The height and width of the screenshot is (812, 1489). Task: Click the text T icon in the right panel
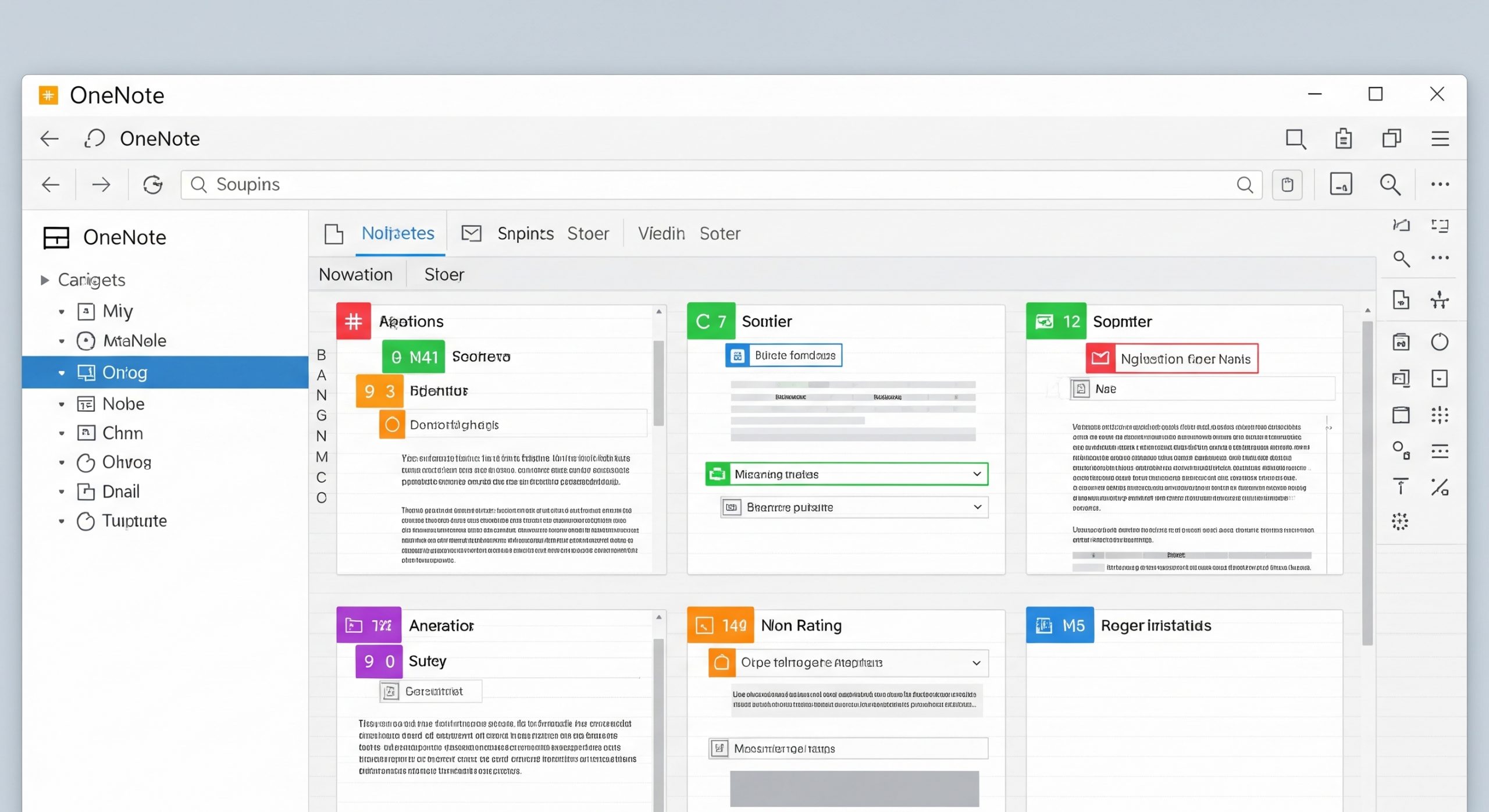(x=1401, y=486)
